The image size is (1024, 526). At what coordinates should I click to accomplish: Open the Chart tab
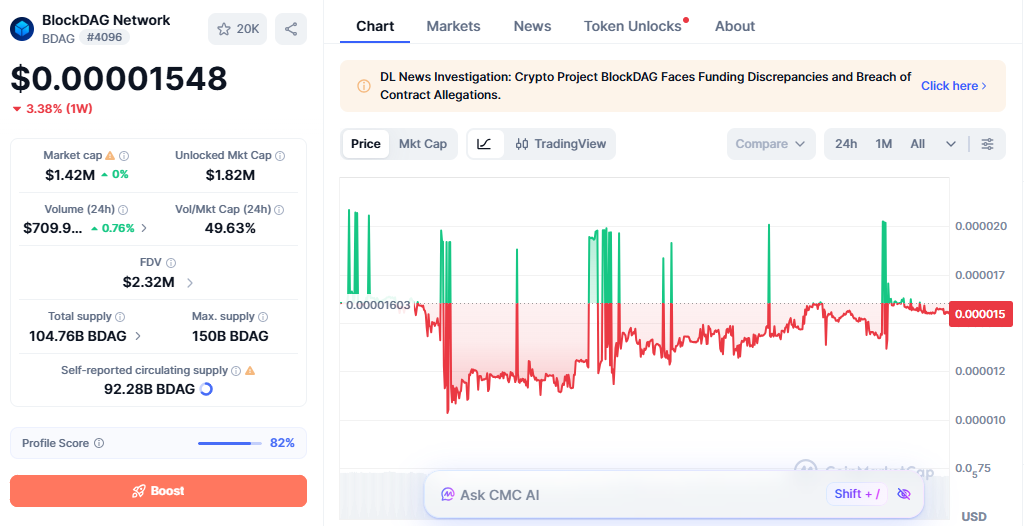[375, 26]
